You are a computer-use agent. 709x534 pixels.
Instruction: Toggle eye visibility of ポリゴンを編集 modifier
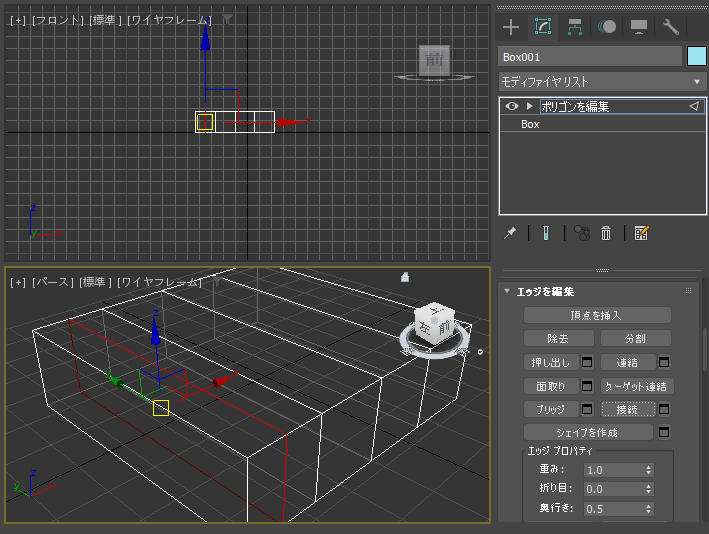pos(511,106)
